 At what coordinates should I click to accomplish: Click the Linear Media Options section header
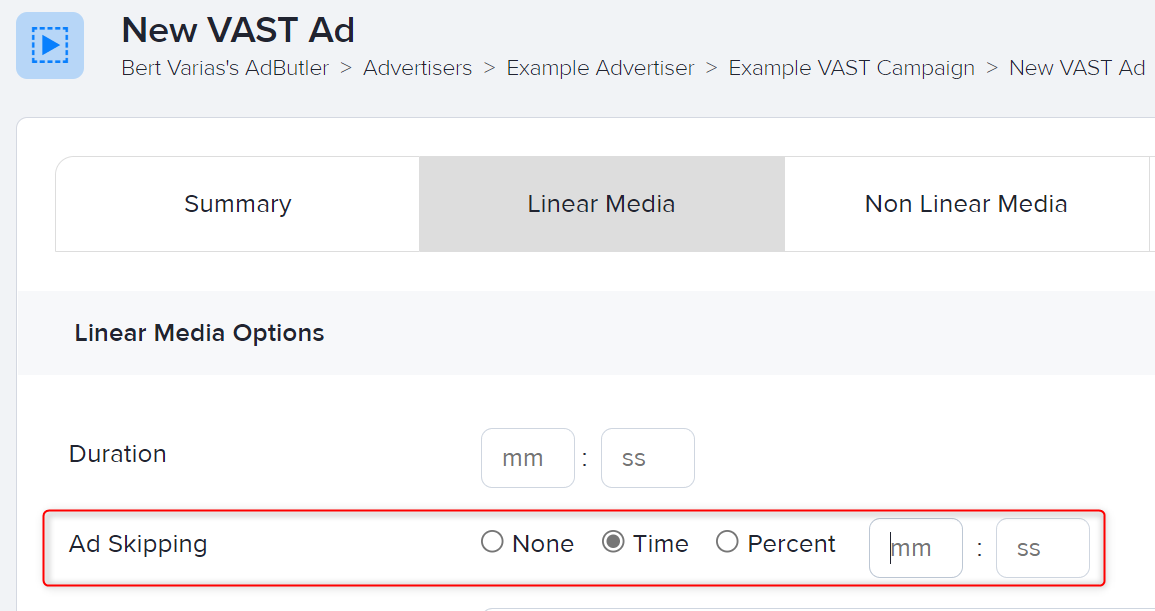click(x=198, y=332)
